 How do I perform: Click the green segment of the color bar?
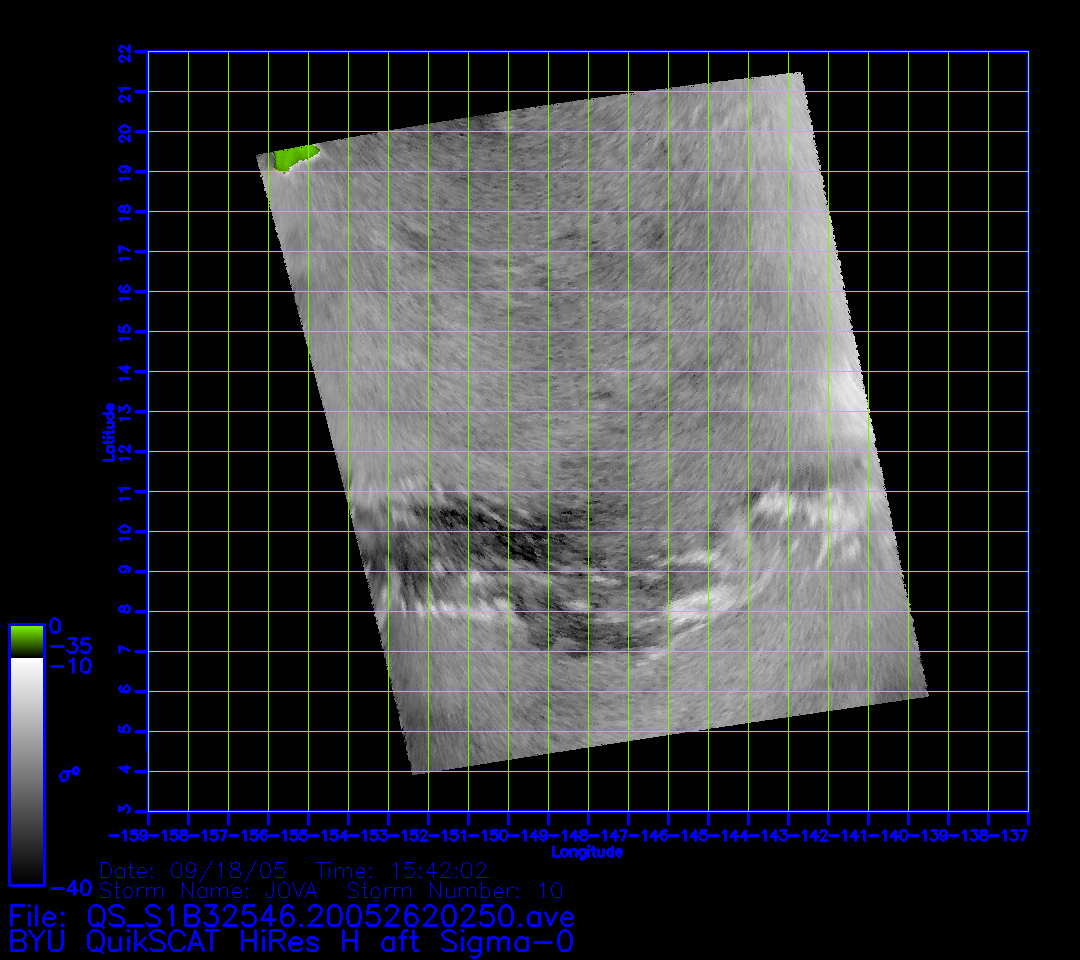pos(26,641)
